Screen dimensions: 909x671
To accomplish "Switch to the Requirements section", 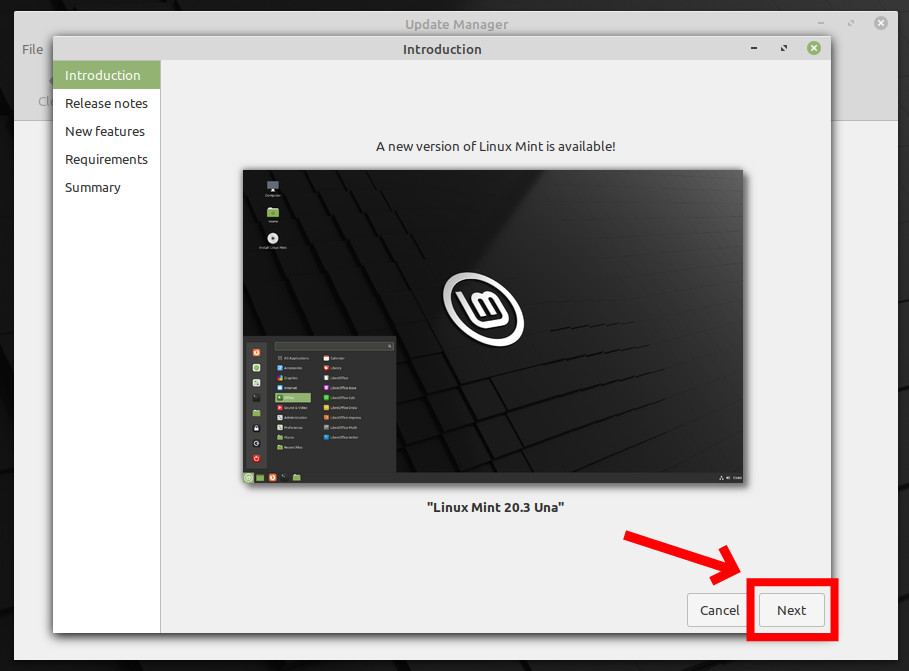I will pos(107,159).
